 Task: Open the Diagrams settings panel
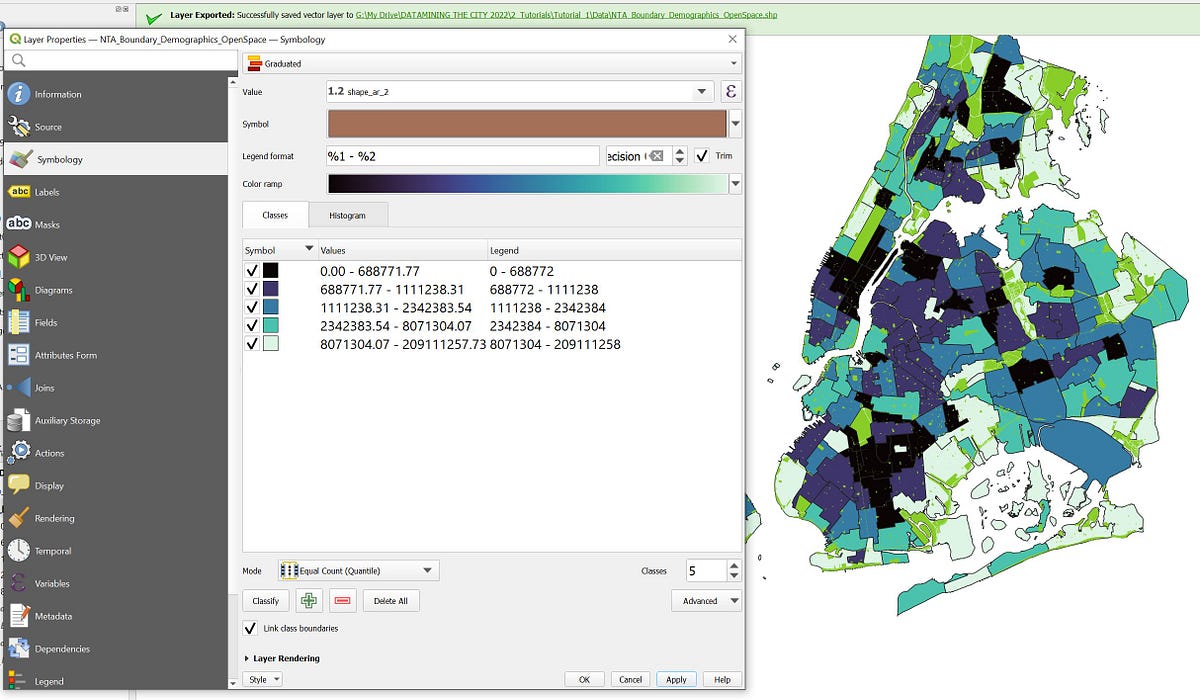coord(60,289)
